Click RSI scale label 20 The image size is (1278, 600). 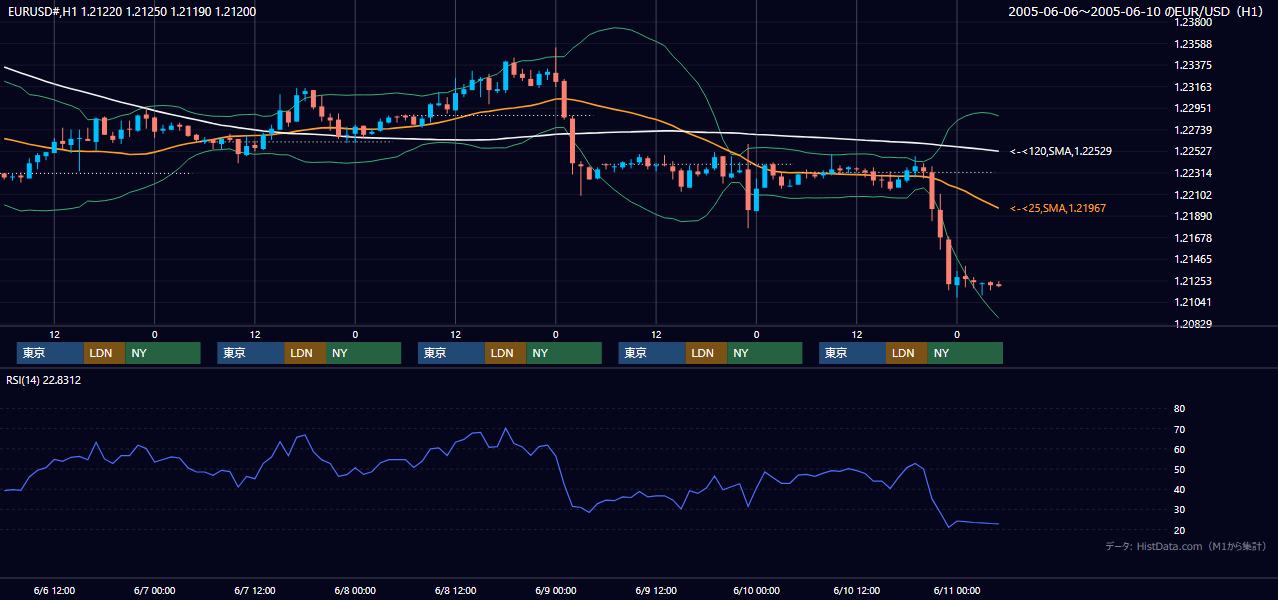(1180, 530)
